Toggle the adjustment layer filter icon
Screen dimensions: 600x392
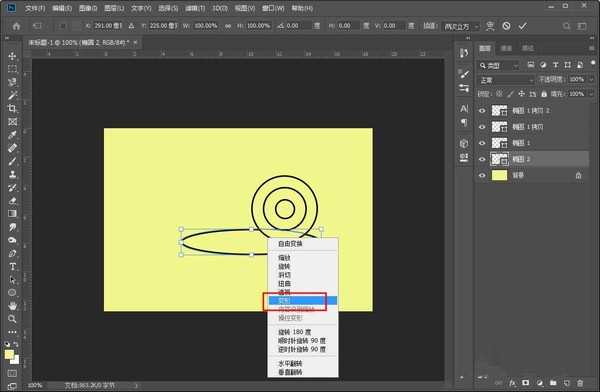coord(543,65)
